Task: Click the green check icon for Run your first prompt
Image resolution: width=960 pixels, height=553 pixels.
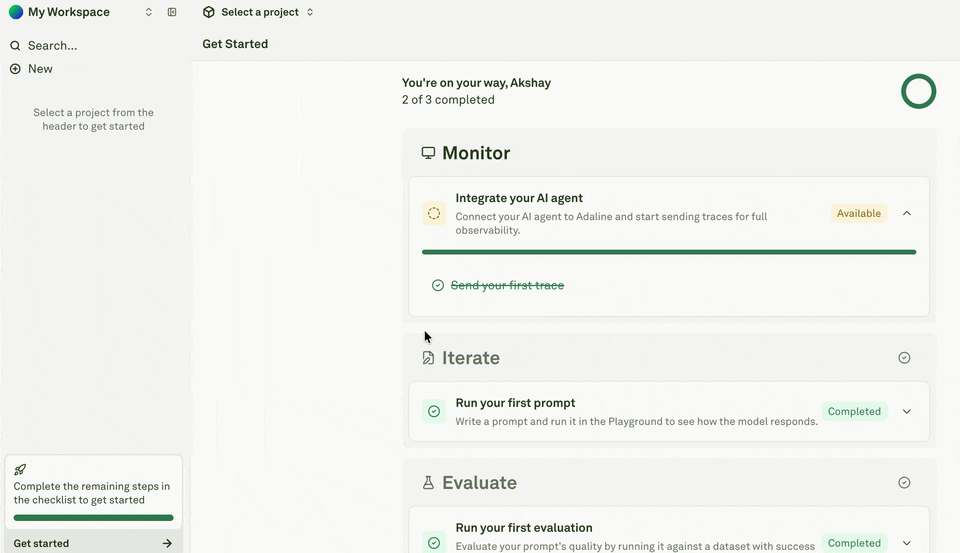Action: tap(434, 412)
